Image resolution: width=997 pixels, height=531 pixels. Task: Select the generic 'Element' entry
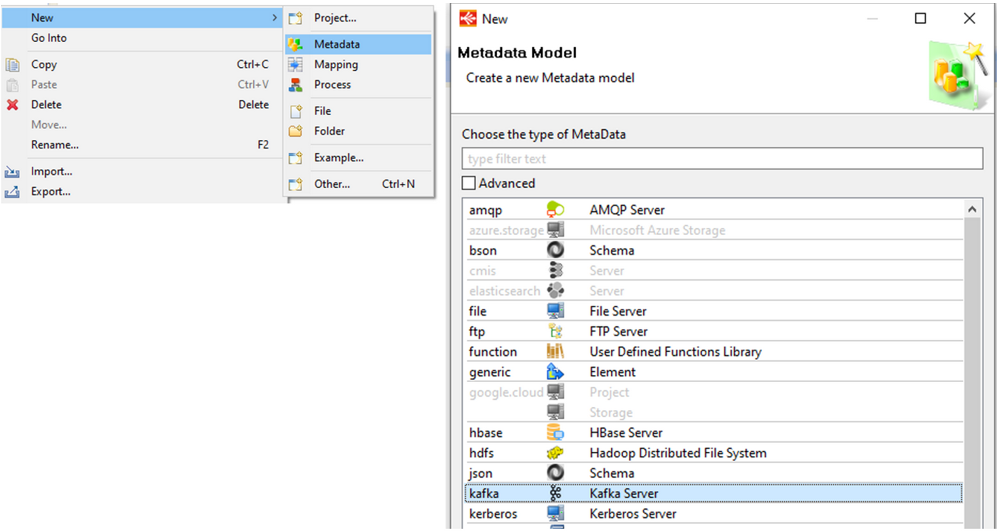click(612, 372)
